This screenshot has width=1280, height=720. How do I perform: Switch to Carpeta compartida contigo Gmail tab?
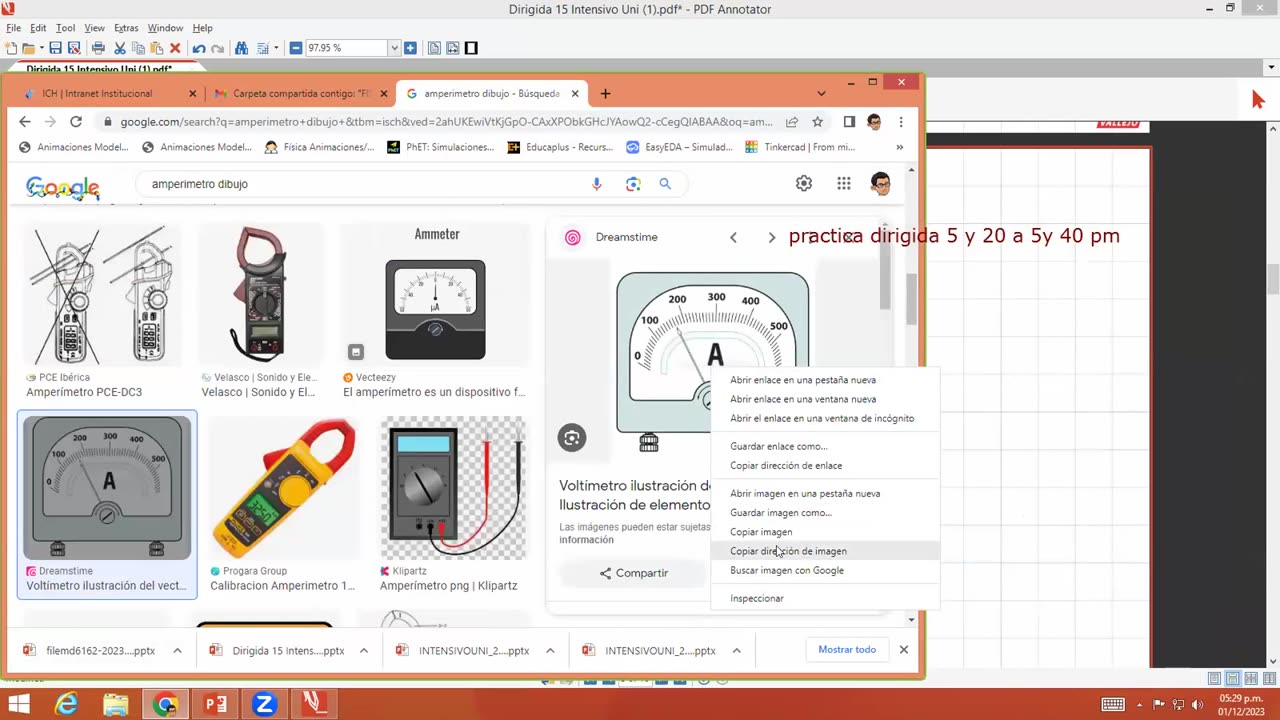coord(300,93)
